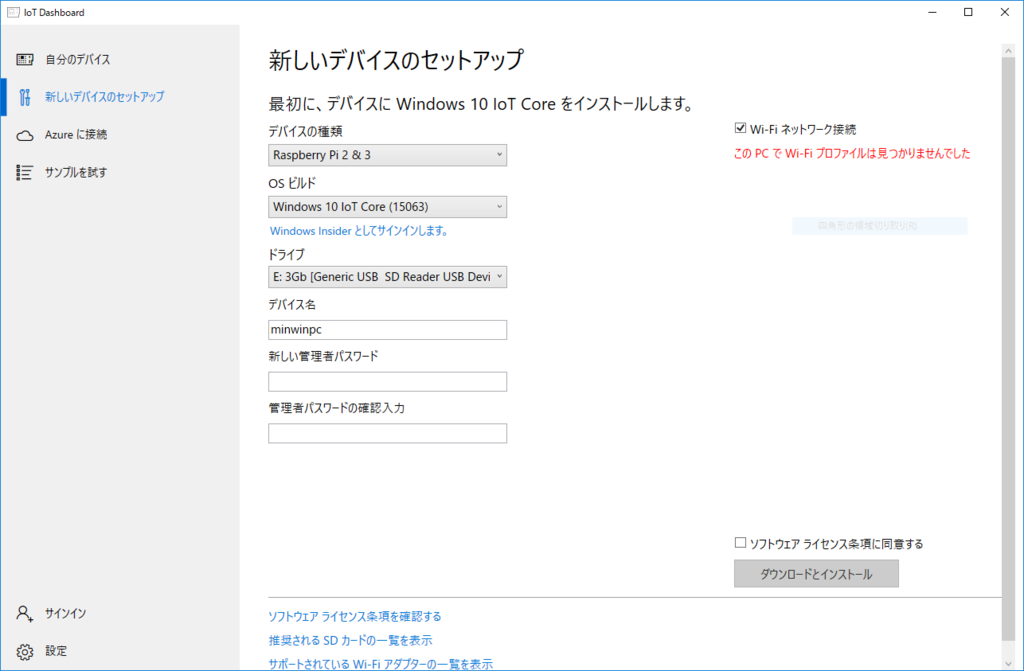Click the ダウンロードとインストール button
Viewport: 1024px width, 671px height.
tap(816, 573)
